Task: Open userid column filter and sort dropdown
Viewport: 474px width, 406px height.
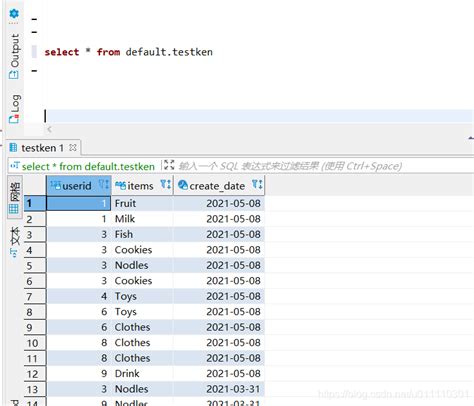Action: 104,185
